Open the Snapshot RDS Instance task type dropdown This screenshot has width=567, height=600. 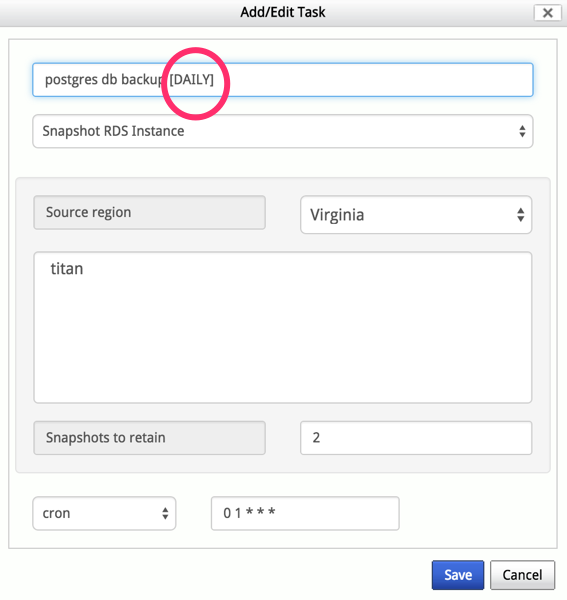coord(283,131)
